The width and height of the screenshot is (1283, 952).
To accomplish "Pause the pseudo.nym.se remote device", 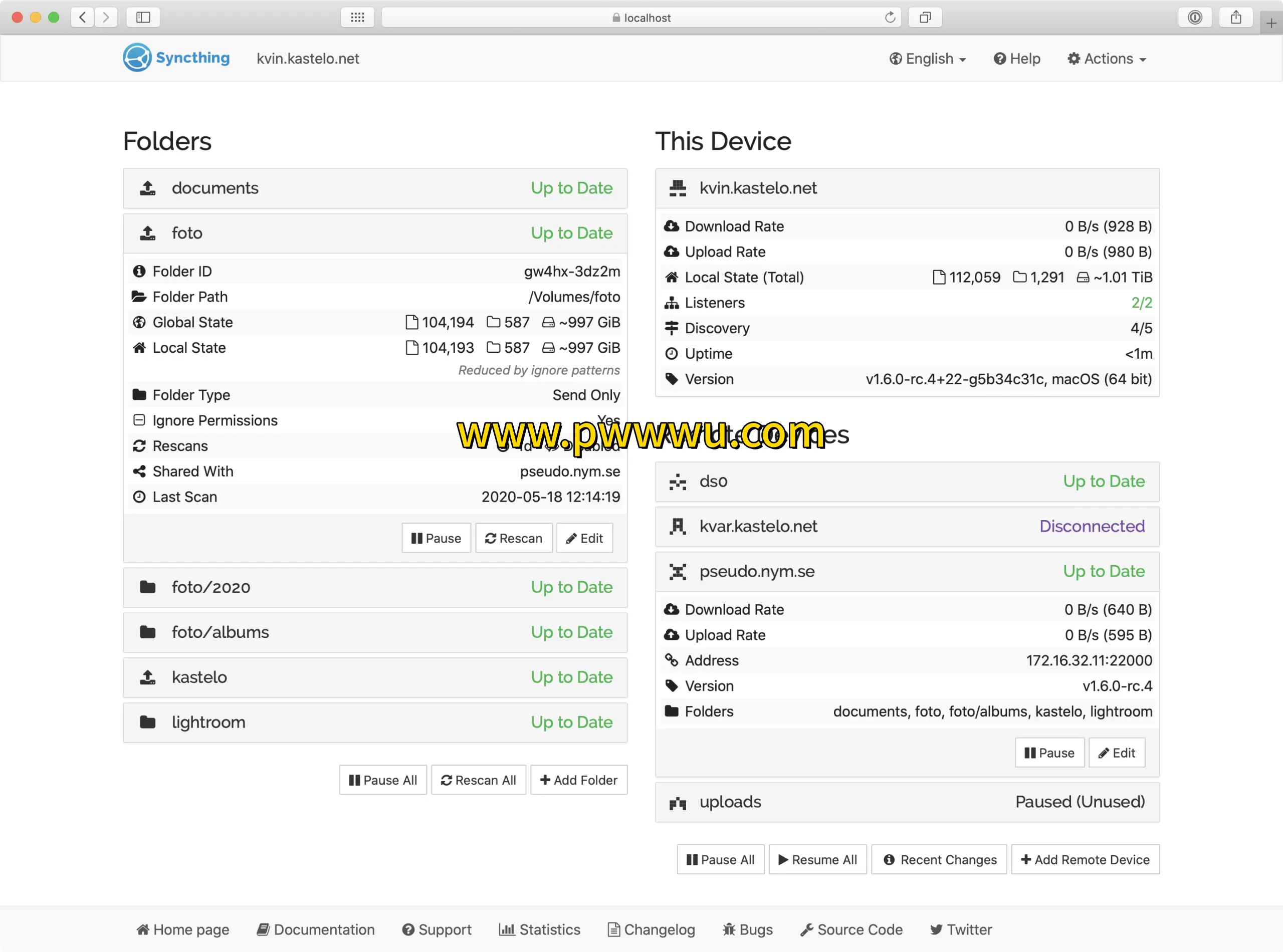I will click(x=1049, y=753).
